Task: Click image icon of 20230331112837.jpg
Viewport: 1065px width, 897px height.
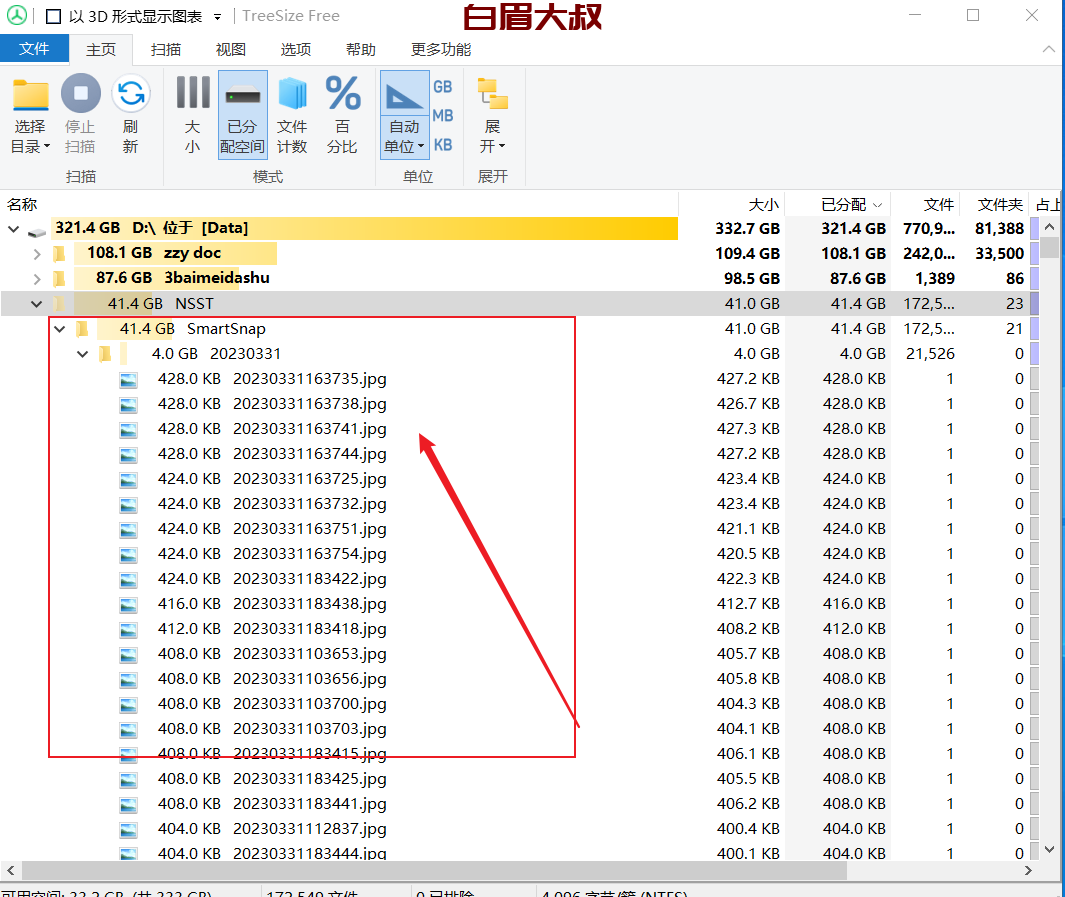Action: (128, 830)
